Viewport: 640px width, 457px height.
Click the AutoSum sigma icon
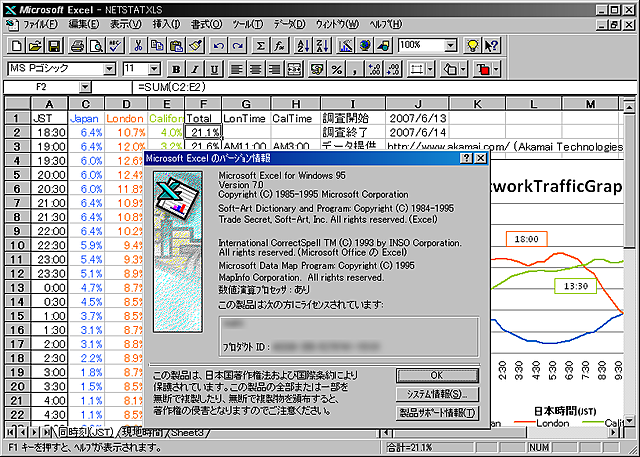260,46
